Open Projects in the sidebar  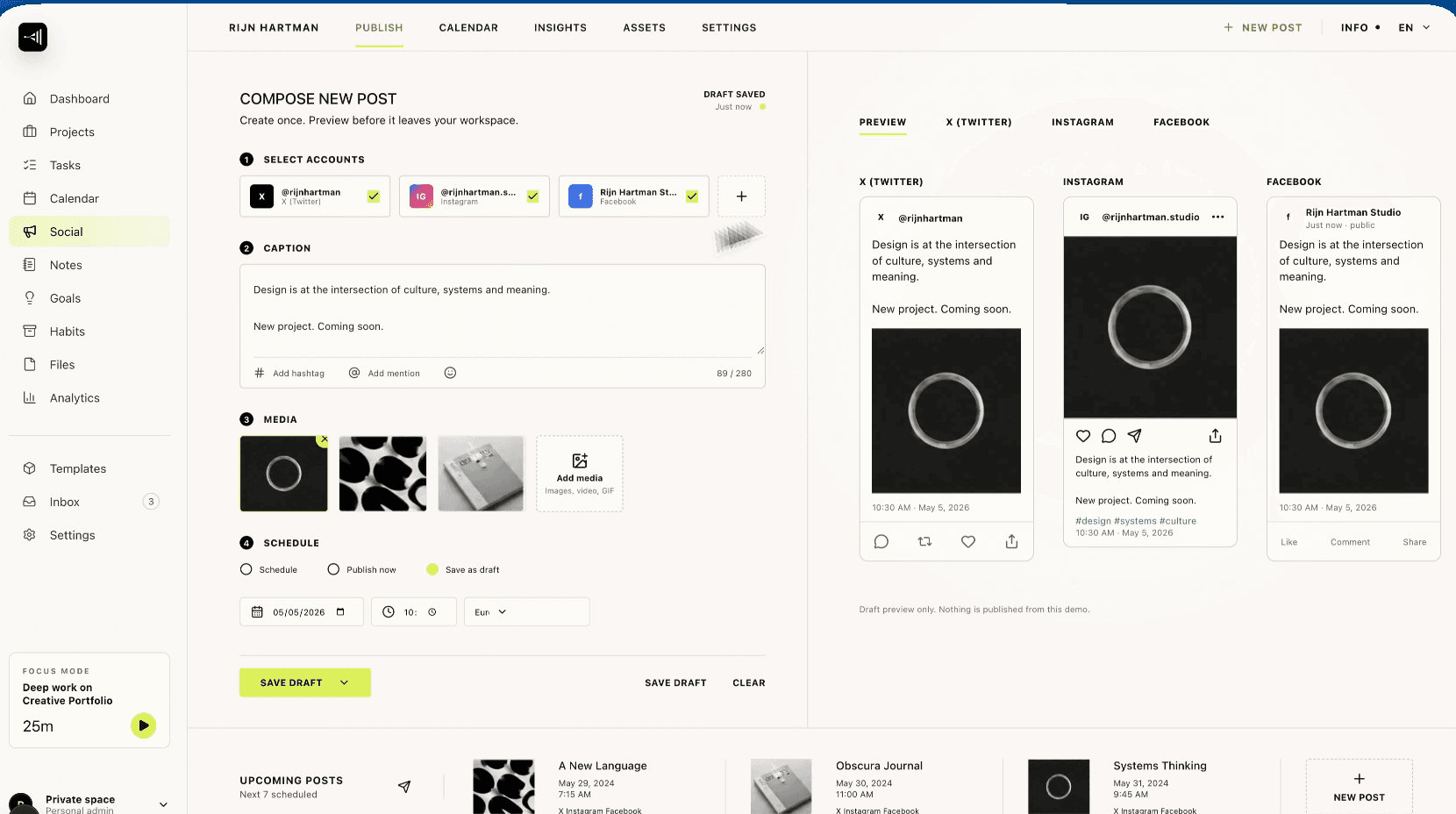(x=89, y=132)
